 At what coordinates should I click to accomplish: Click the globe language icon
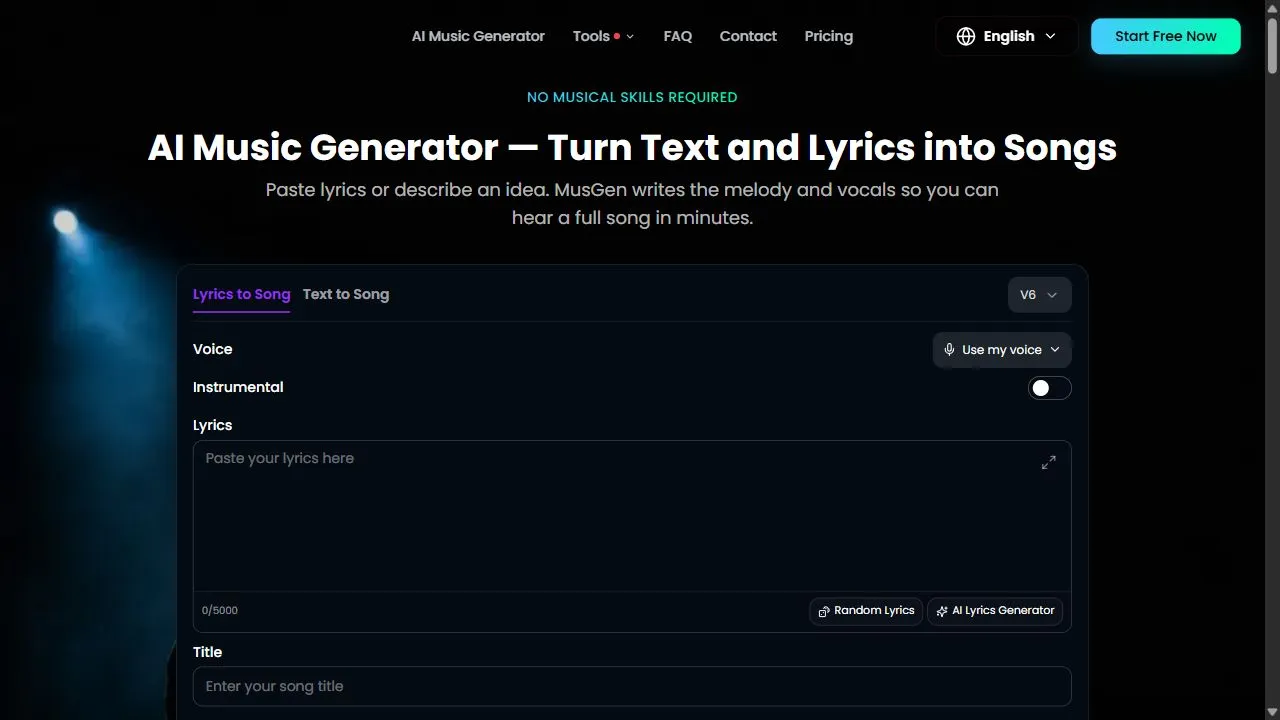pyautogui.click(x=966, y=36)
